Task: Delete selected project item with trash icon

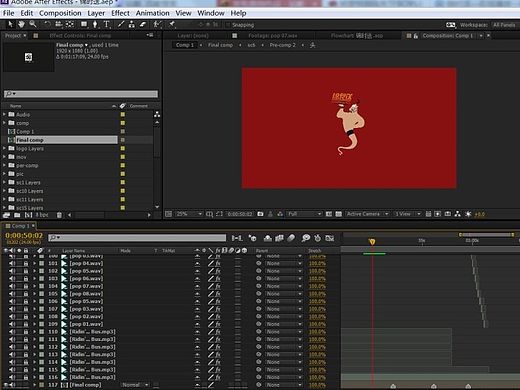Action: (59, 215)
